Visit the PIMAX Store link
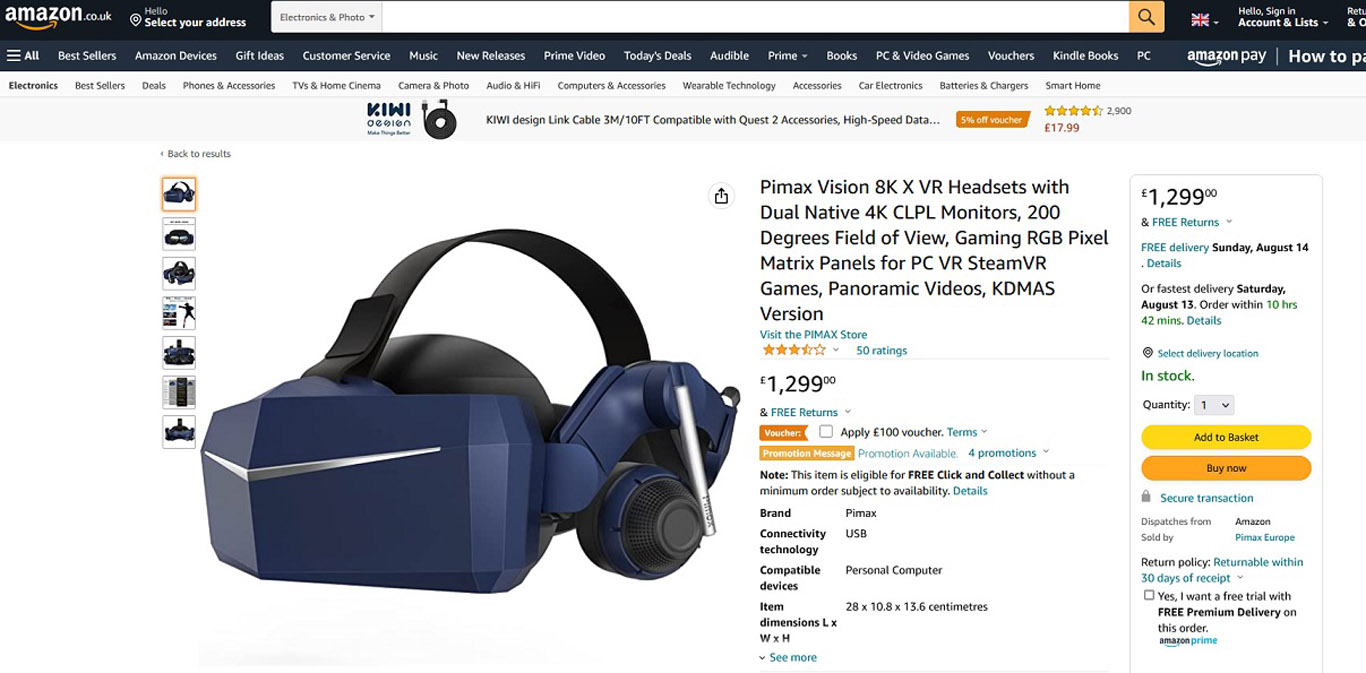Viewport: 1366px width, 673px height. (x=813, y=335)
